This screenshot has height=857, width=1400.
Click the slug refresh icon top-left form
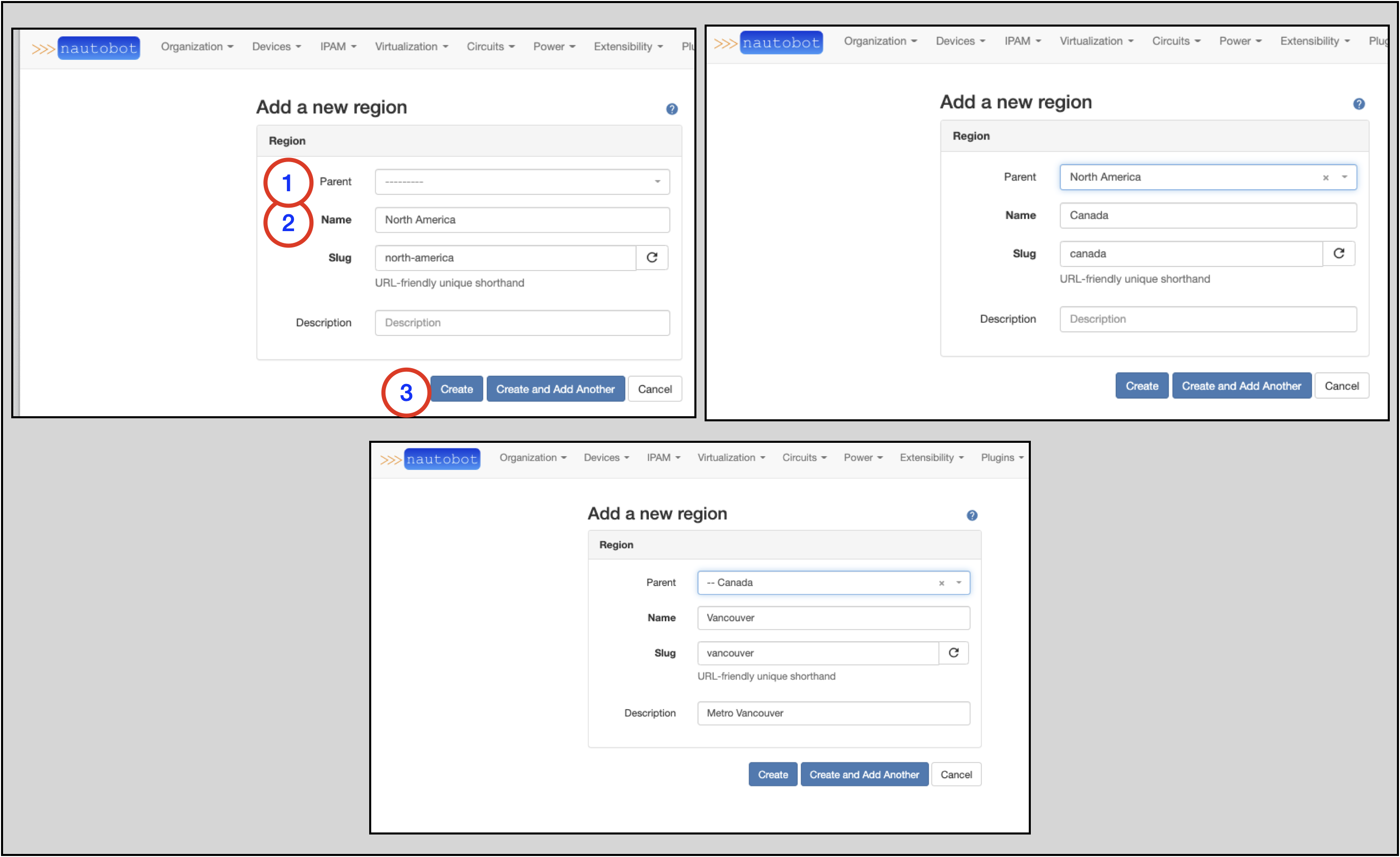click(651, 258)
